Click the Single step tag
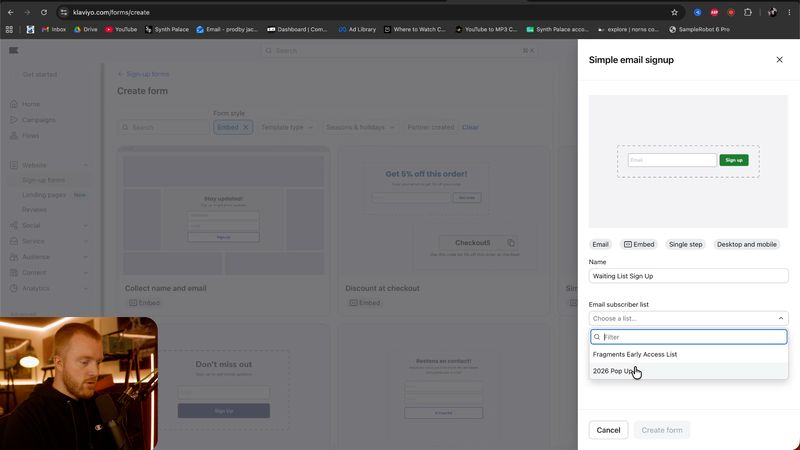The width and height of the screenshot is (800, 450). 685,244
